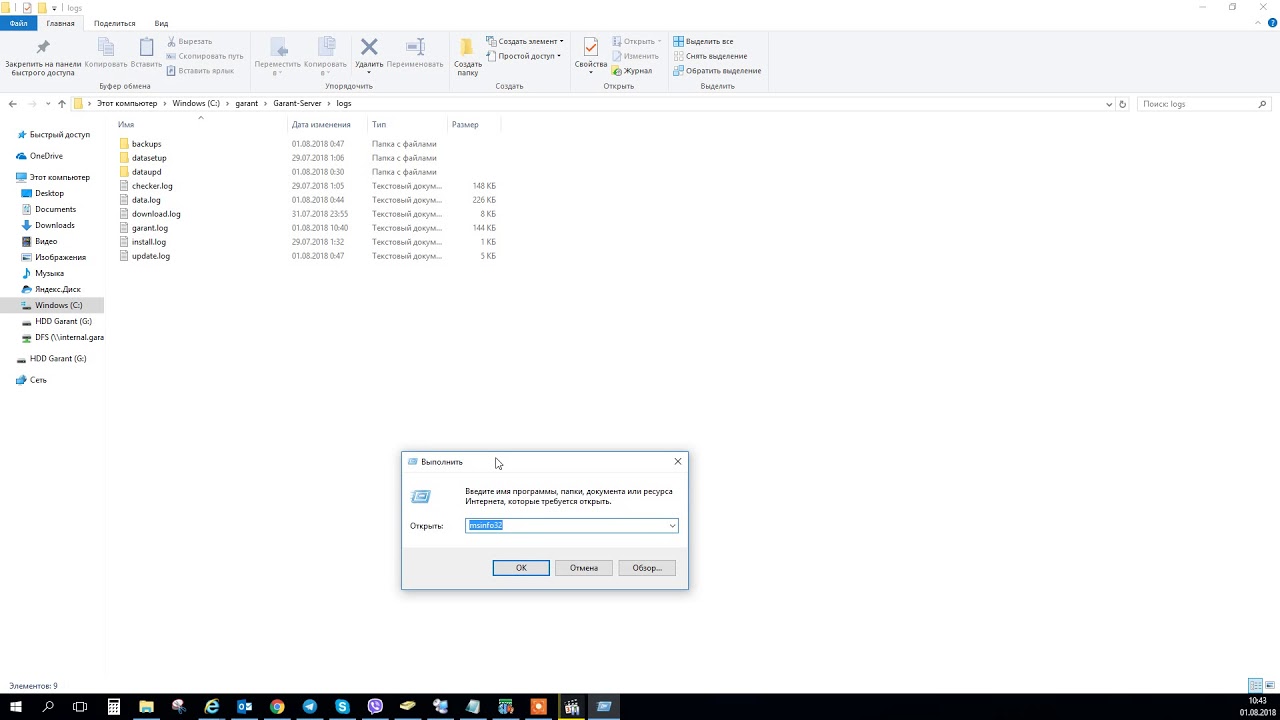Select checker.log file
The height and width of the screenshot is (720, 1280).
point(152,186)
